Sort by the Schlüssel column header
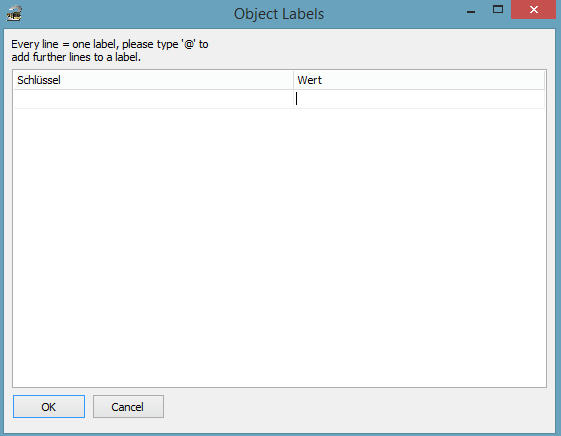561x436 pixels. pyautogui.click(x=153, y=80)
